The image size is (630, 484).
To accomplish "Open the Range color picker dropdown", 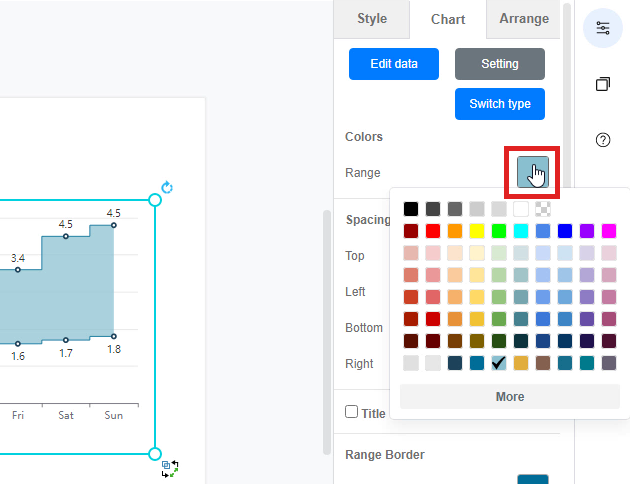I will tap(532, 172).
